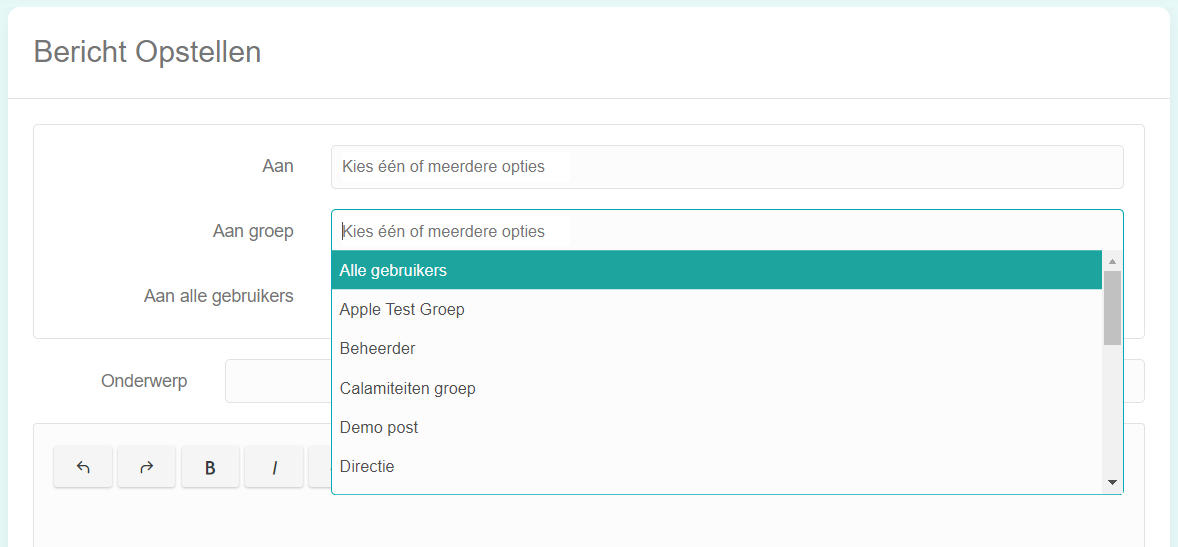Select the 'Directie' group
This screenshot has width=1178, height=547.
717,467
